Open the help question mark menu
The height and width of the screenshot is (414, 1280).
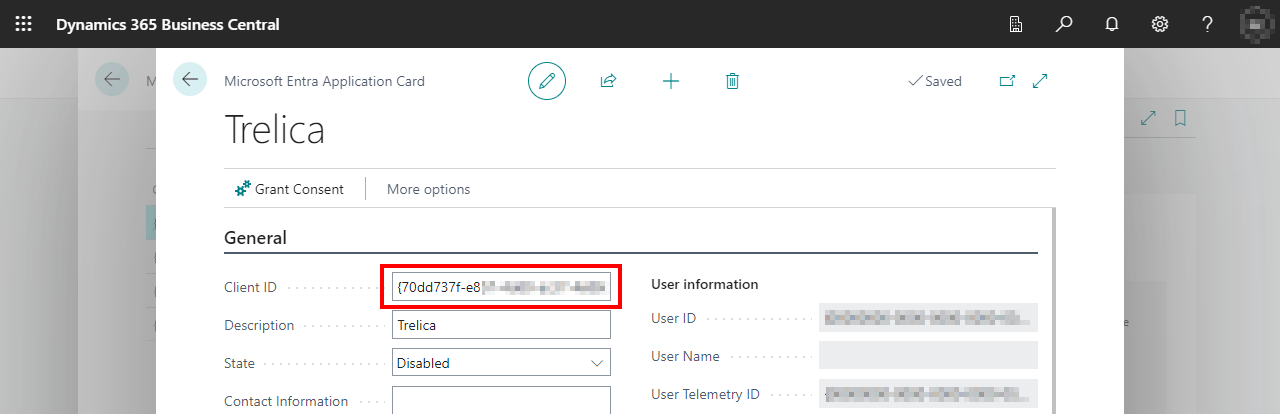pyautogui.click(x=1207, y=24)
